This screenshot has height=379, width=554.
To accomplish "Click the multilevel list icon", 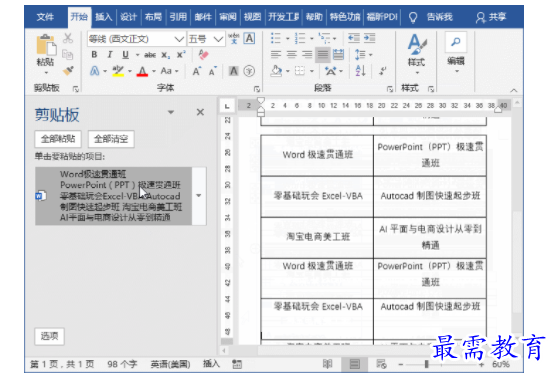I will (x=324, y=38).
